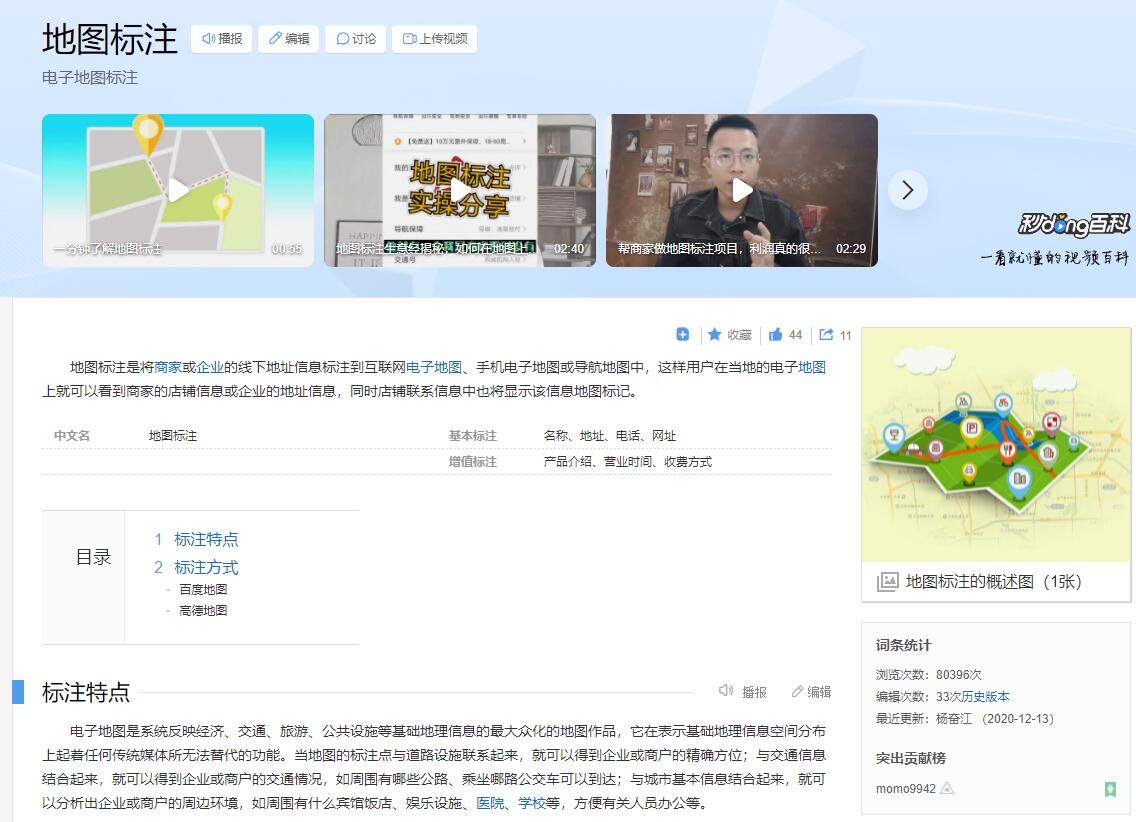Jump to 标注特点 in table of contents
Image resolution: width=1136 pixels, height=822 pixels.
(x=206, y=539)
